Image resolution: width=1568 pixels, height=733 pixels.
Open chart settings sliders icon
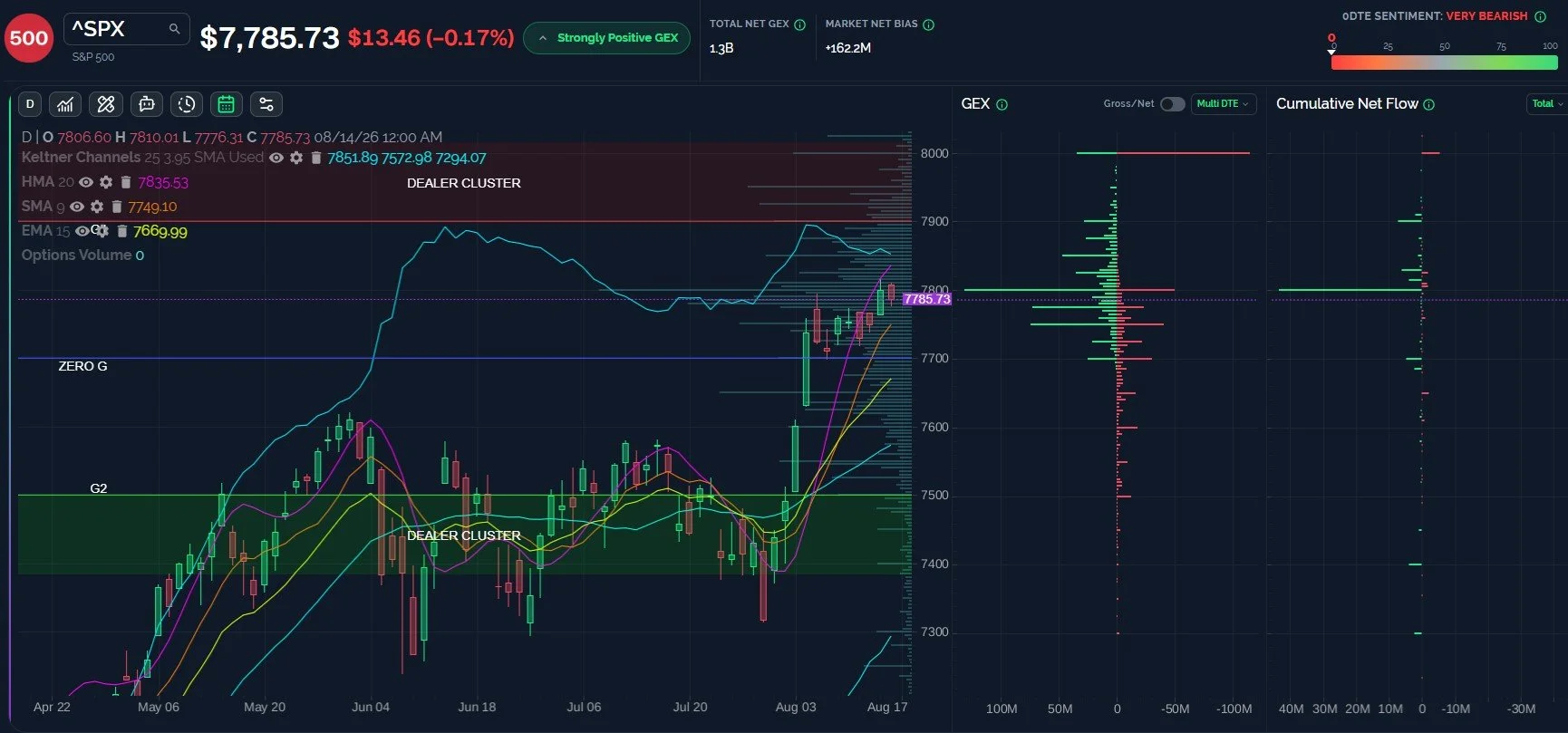266,104
